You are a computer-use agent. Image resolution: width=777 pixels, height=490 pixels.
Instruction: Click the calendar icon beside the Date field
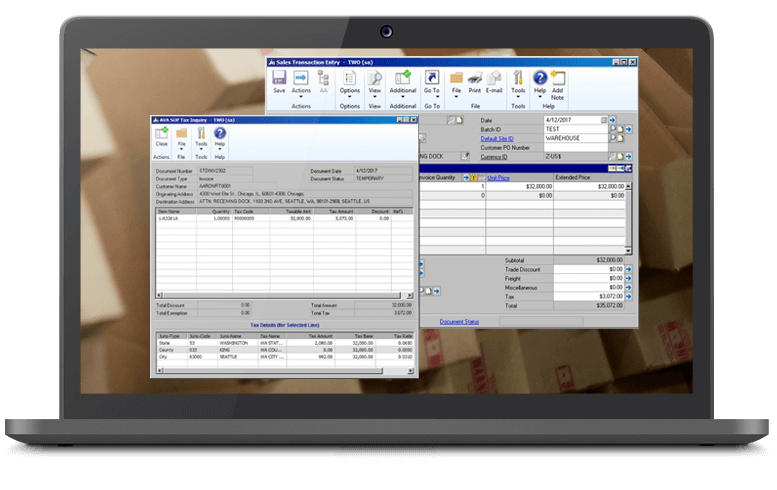pyautogui.click(x=603, y=119)
